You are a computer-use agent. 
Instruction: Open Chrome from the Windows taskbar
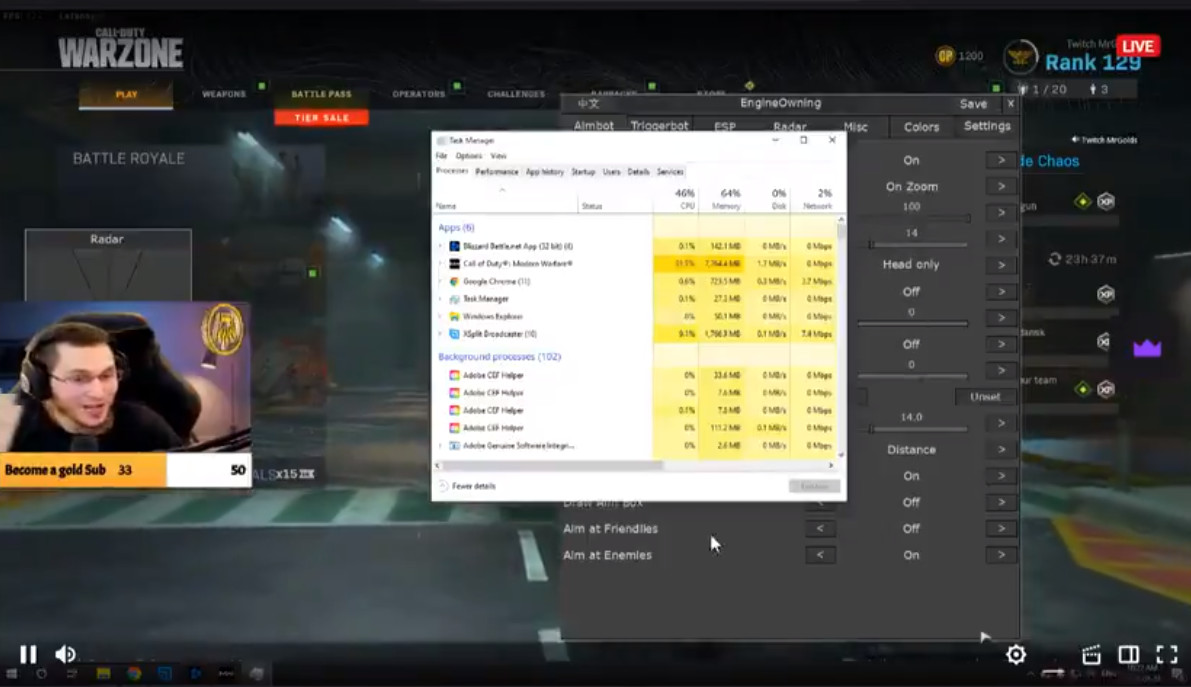point(134,673)
